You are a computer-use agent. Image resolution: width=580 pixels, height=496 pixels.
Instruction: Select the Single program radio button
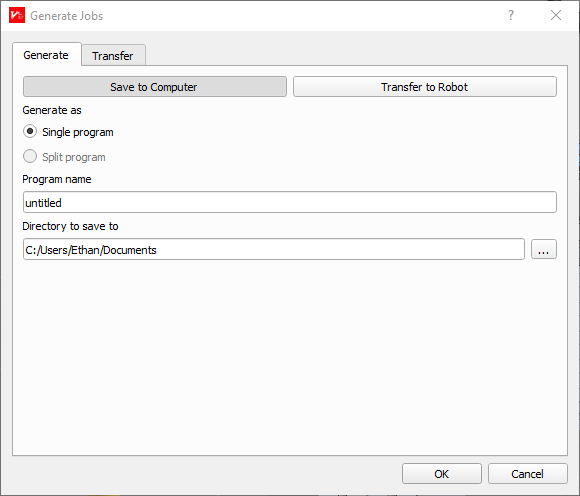[x=30, y=132]
